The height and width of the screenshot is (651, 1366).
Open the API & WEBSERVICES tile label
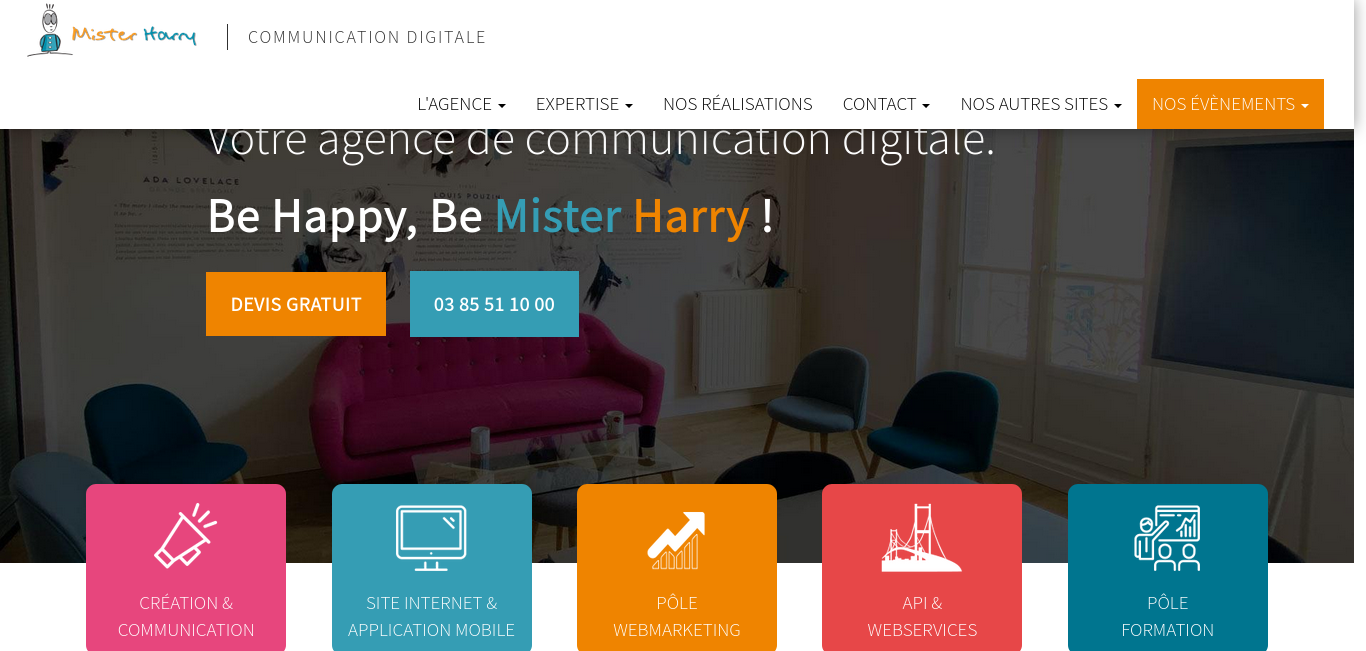click(x=922, y=616)
